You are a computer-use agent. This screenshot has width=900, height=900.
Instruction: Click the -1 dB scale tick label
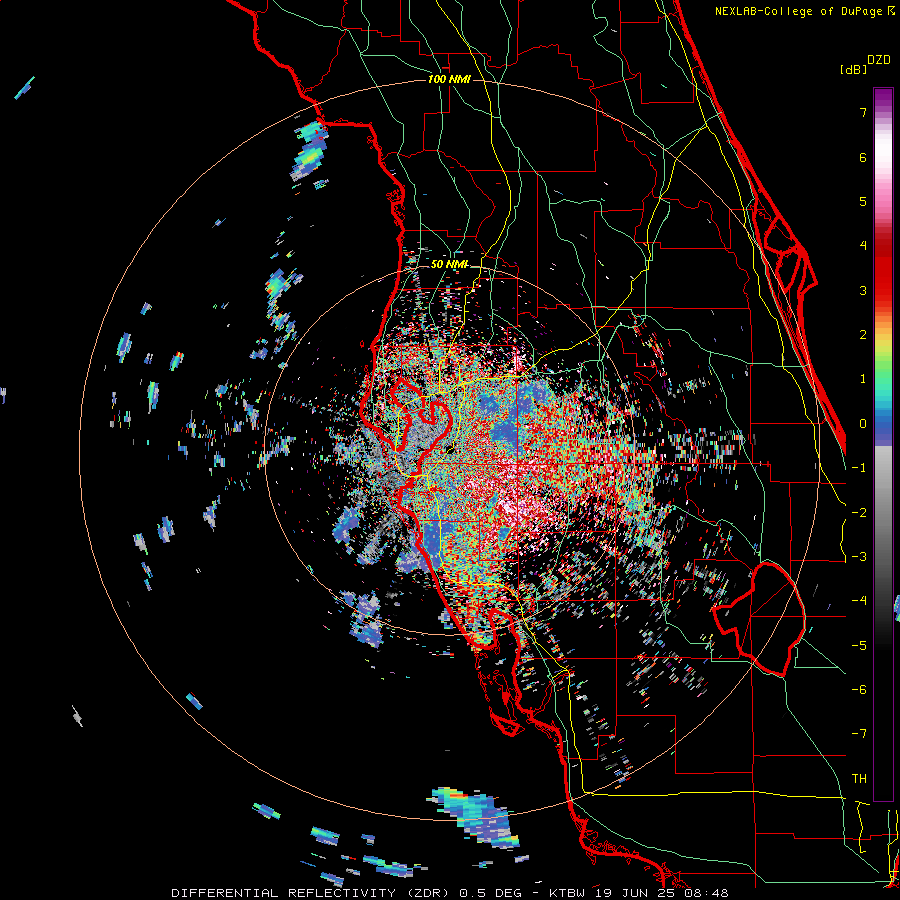tap(859, 468)
